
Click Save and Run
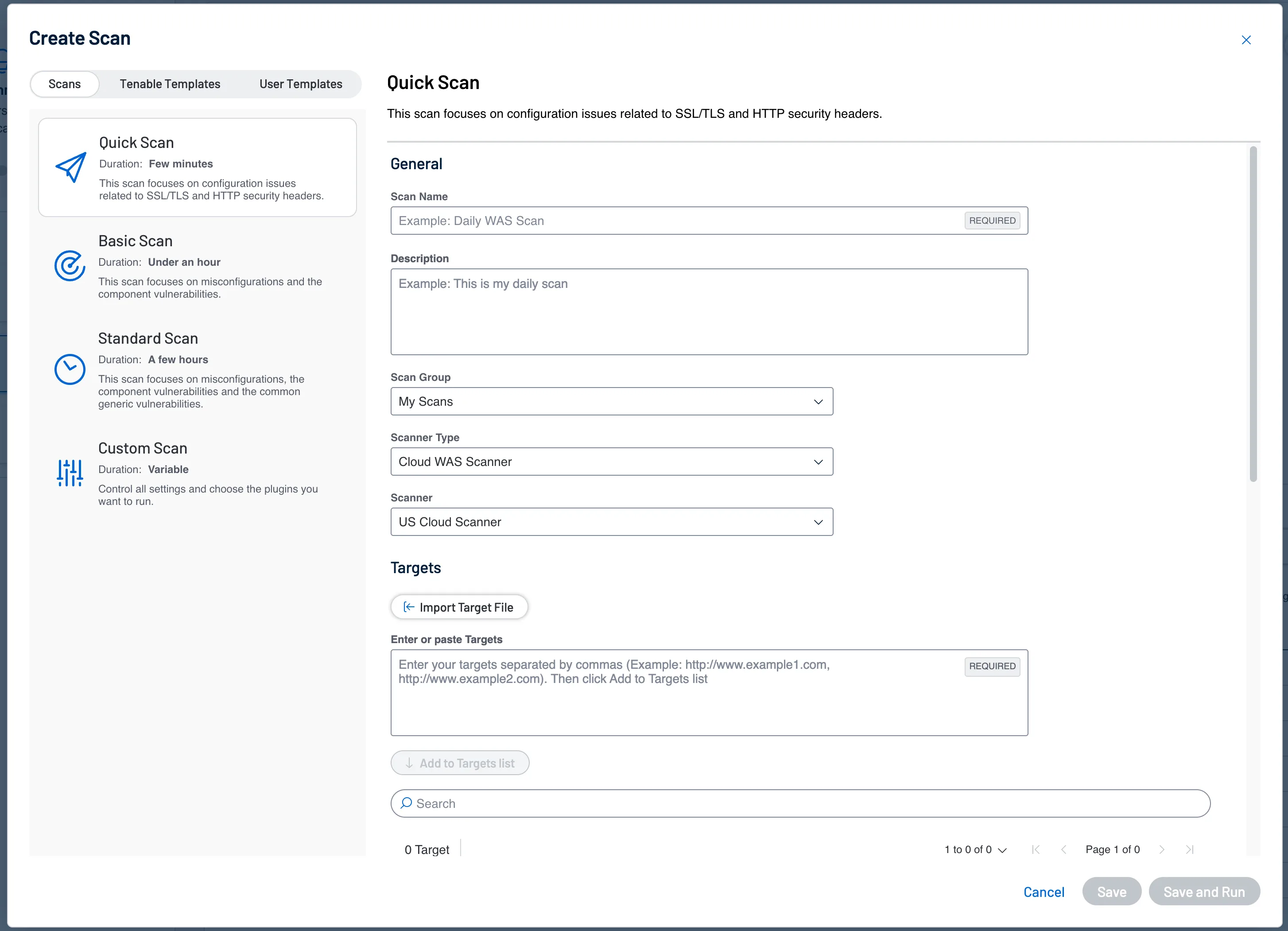(x=1205, y=891)
